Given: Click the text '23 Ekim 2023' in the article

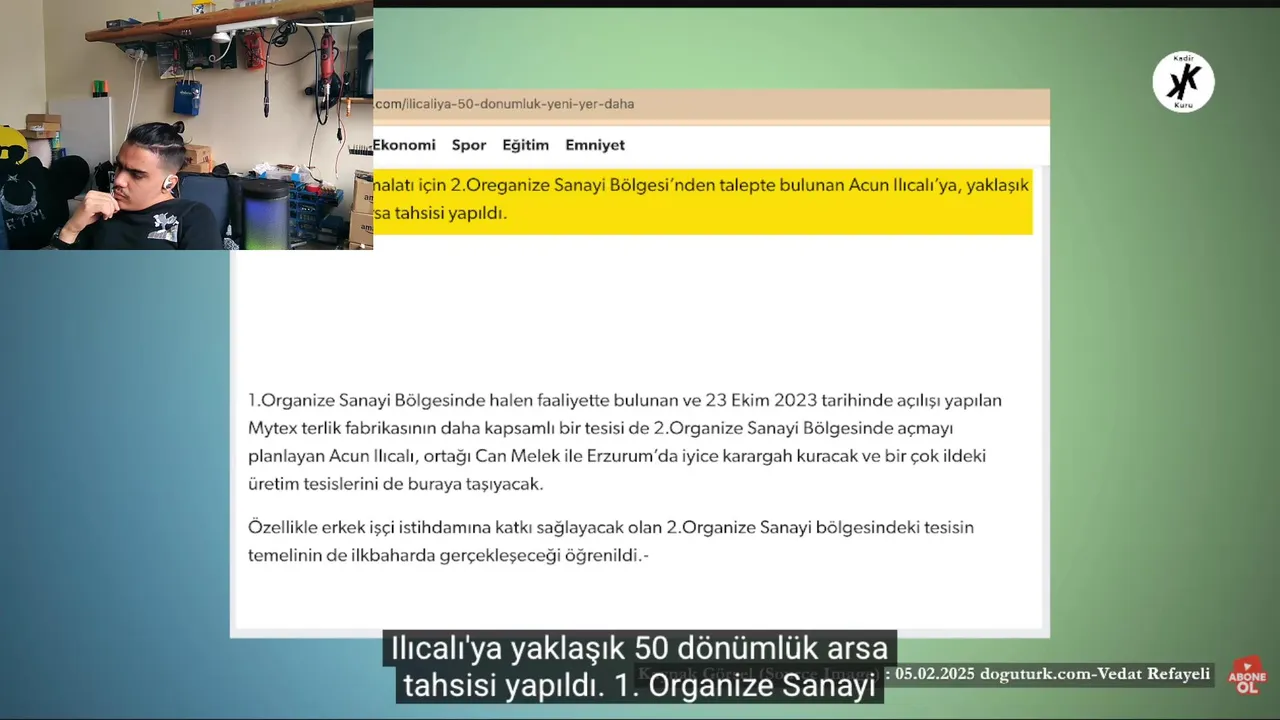Looking at the screenshot, I should point(760,400).
